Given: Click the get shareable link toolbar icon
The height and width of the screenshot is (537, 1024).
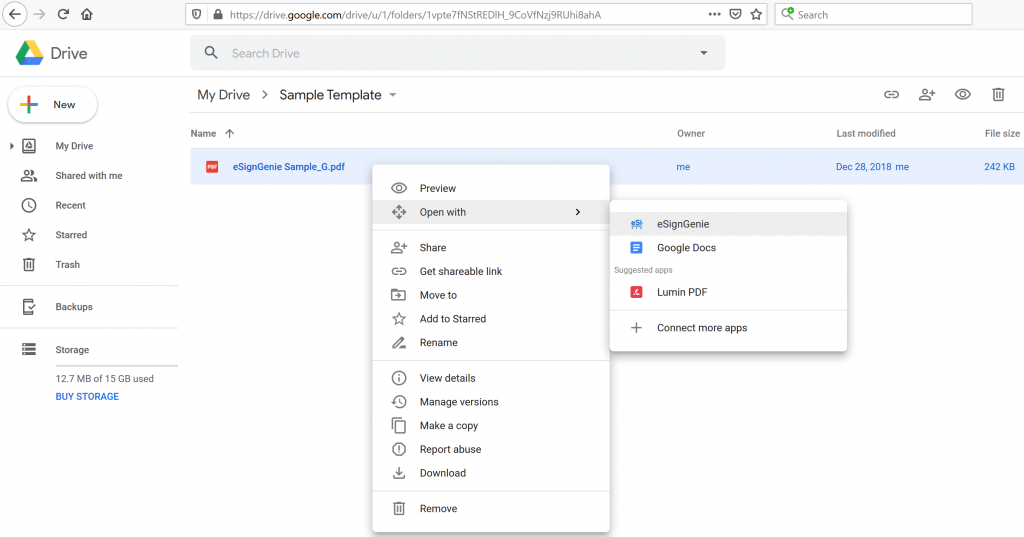Looking at the screenshot, I should coord(891,95).
